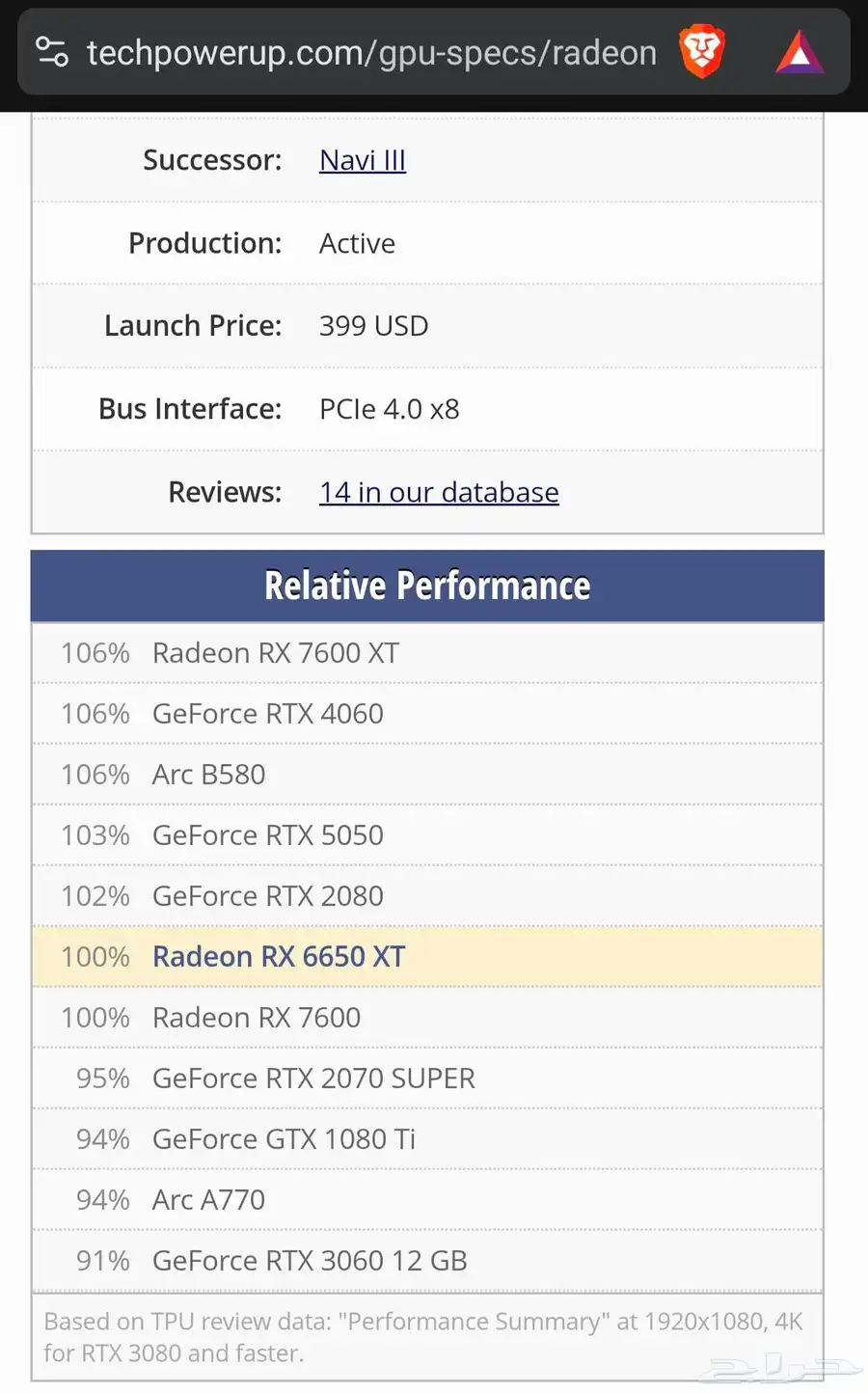Select GeForce RTX 5050 entry
This screenshot has height=1393, width=868.
coord(427,835)
